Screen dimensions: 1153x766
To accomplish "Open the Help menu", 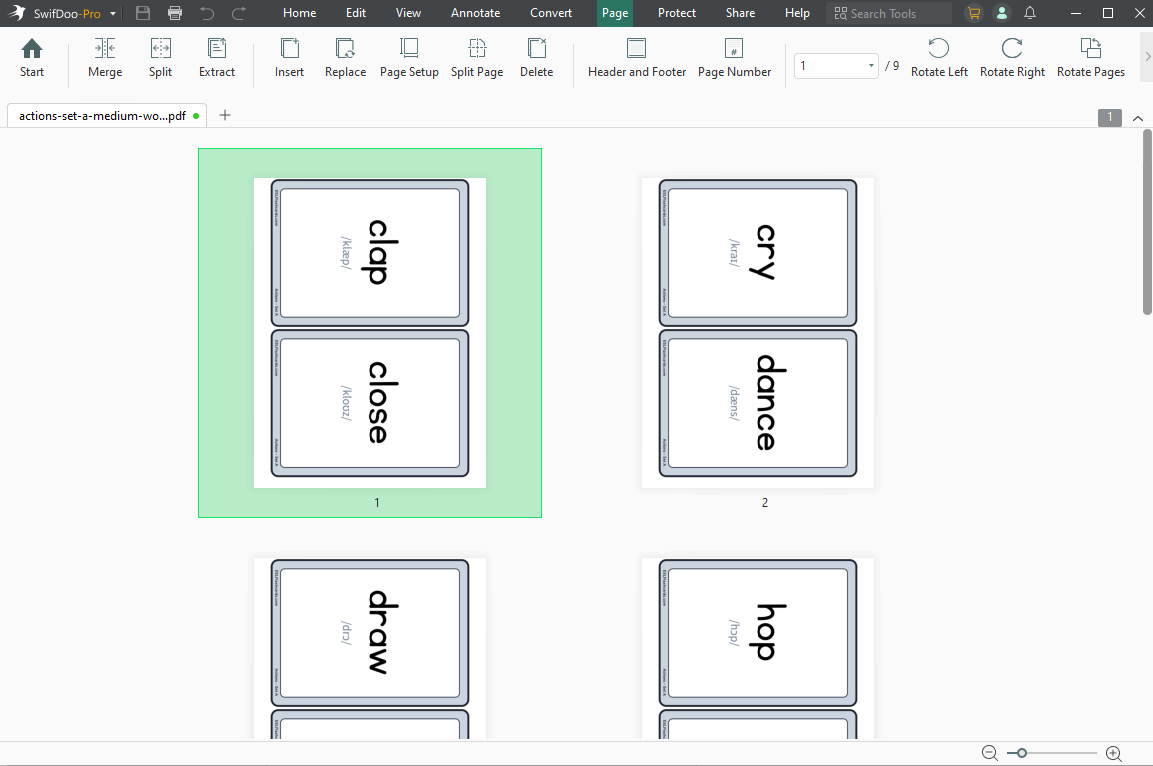I will coord(797,13).
